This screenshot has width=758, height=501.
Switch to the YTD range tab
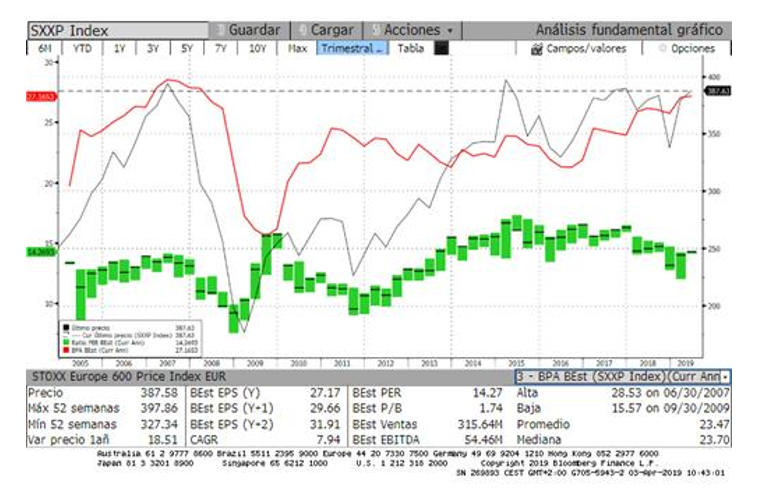coord(82,48)
